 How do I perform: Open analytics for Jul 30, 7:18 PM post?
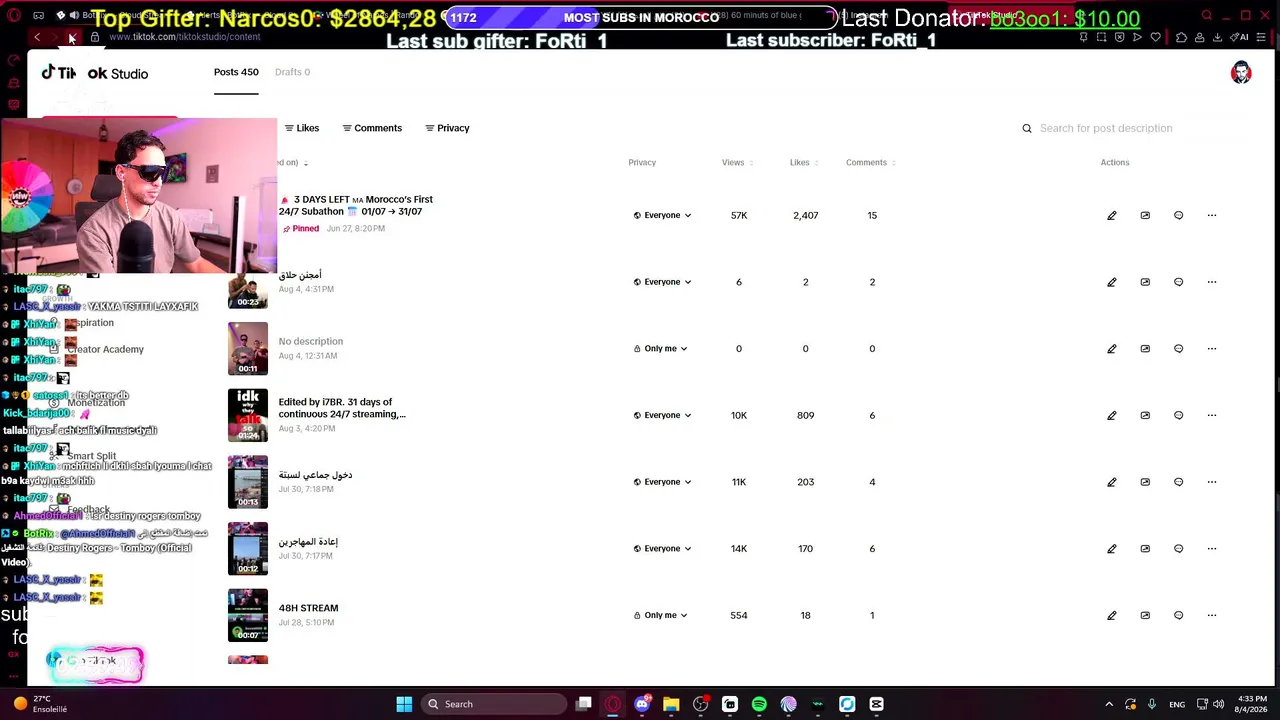[1145, 482]
